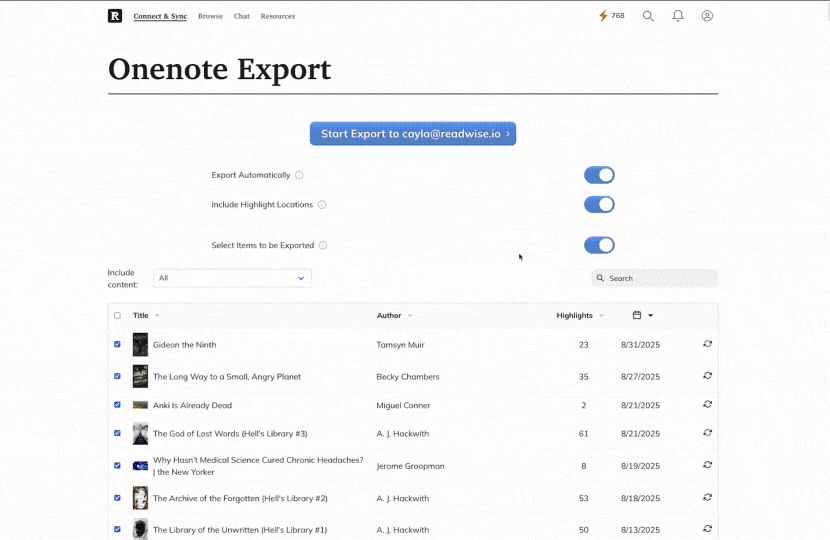Uncheck The Library of the Unwritten checkbox
Image resolution: width=830 pixels, height=540 pixels.
118,529
